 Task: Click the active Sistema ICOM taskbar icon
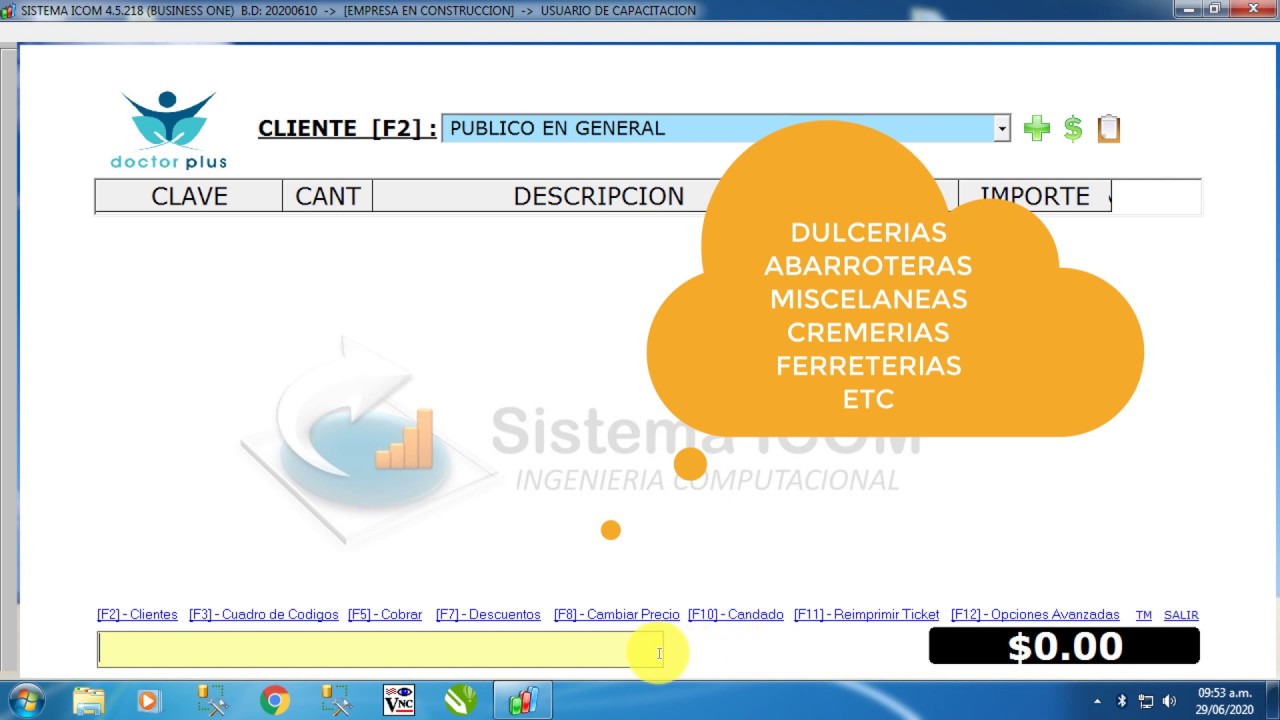click(523, 700)
